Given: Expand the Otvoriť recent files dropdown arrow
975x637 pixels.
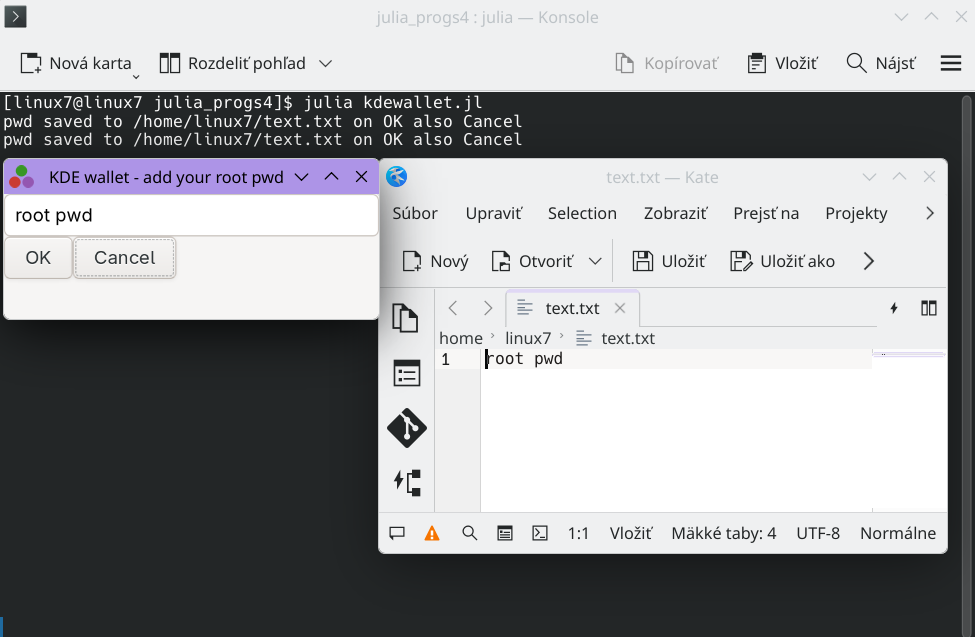Looking at the screenshot, I should tap(596, 262).
